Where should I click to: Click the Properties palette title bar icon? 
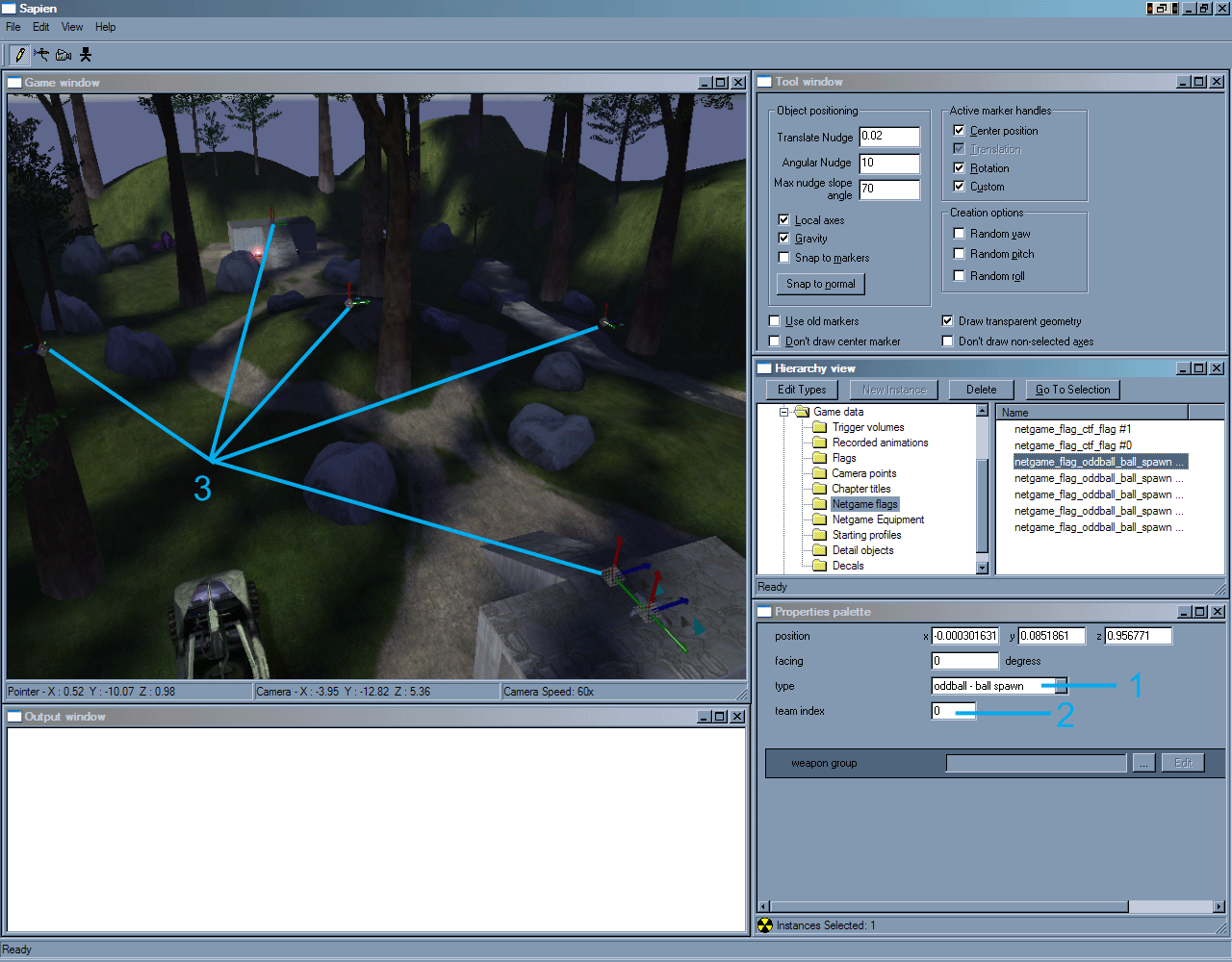[x=765, y=612]
